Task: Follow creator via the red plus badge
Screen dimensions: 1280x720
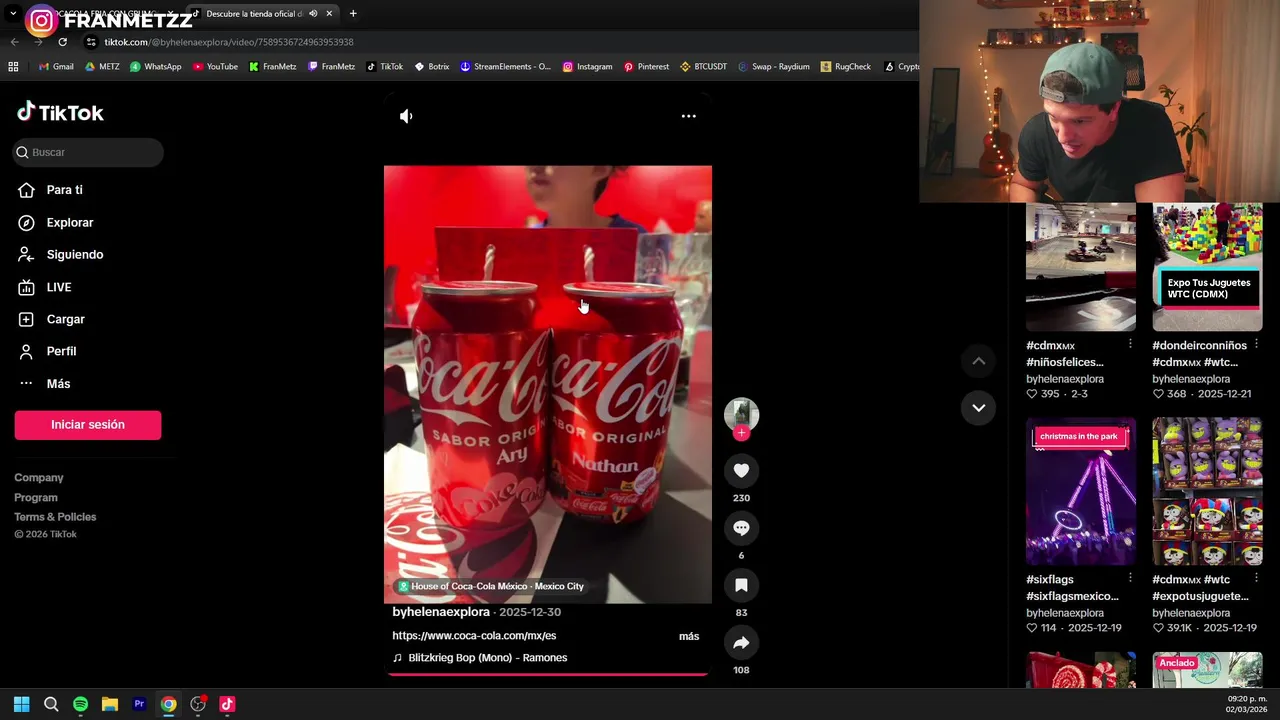Action: [741, 432]
